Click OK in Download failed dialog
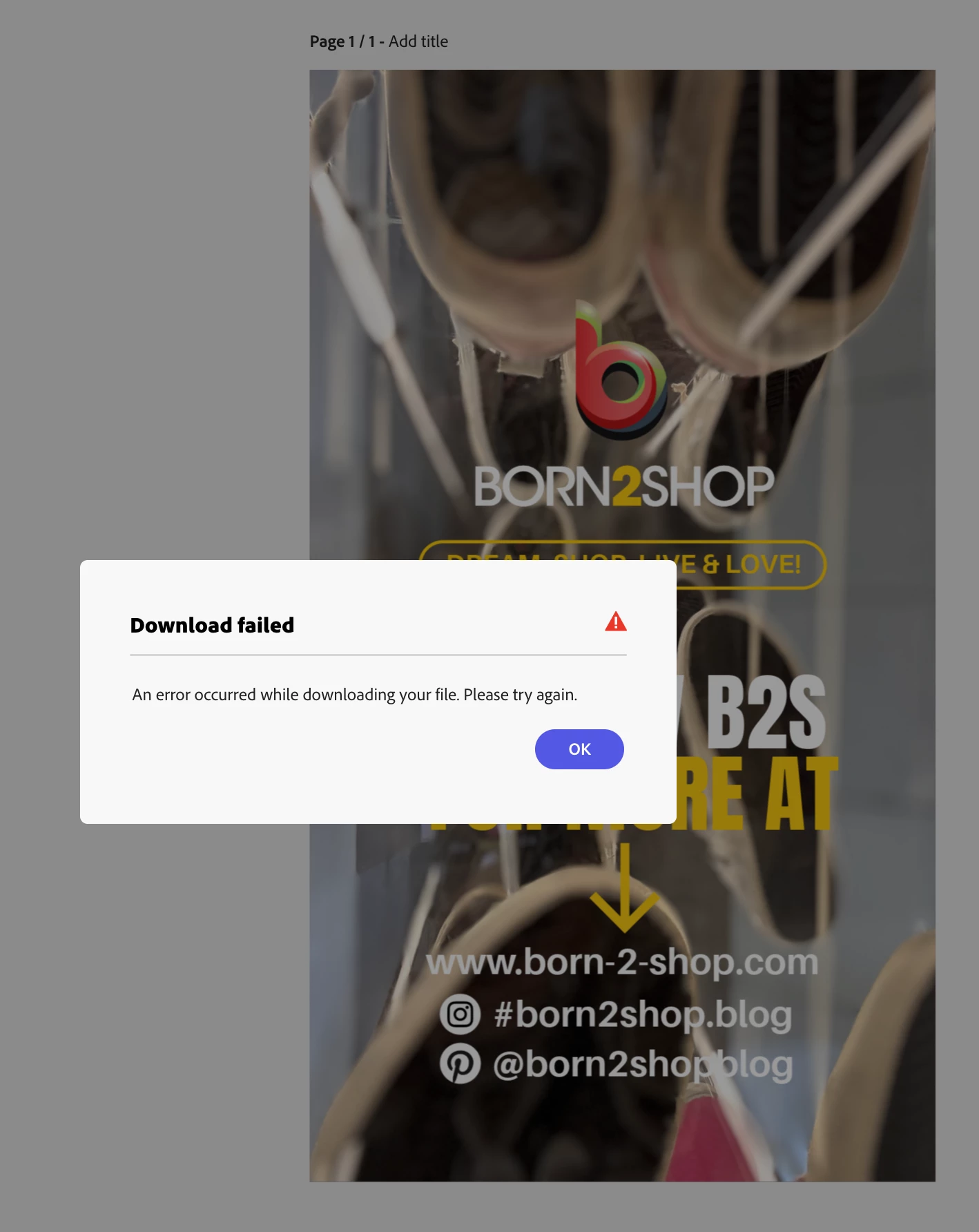The image size is (979, 1232). coord(579,749)
